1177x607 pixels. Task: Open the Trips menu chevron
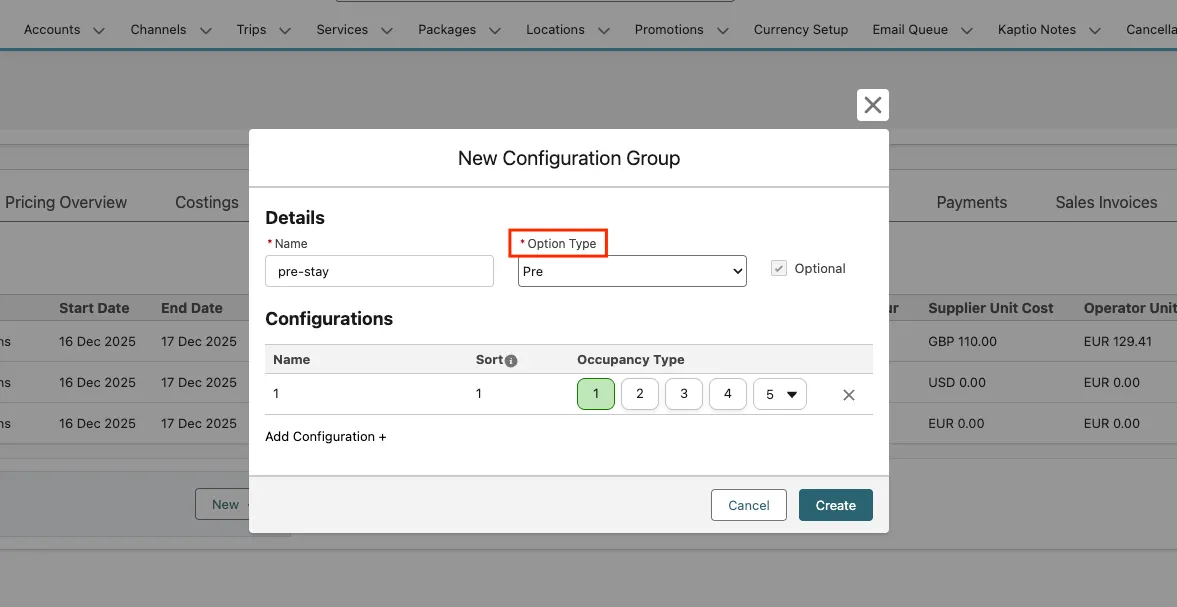[285, 31]
